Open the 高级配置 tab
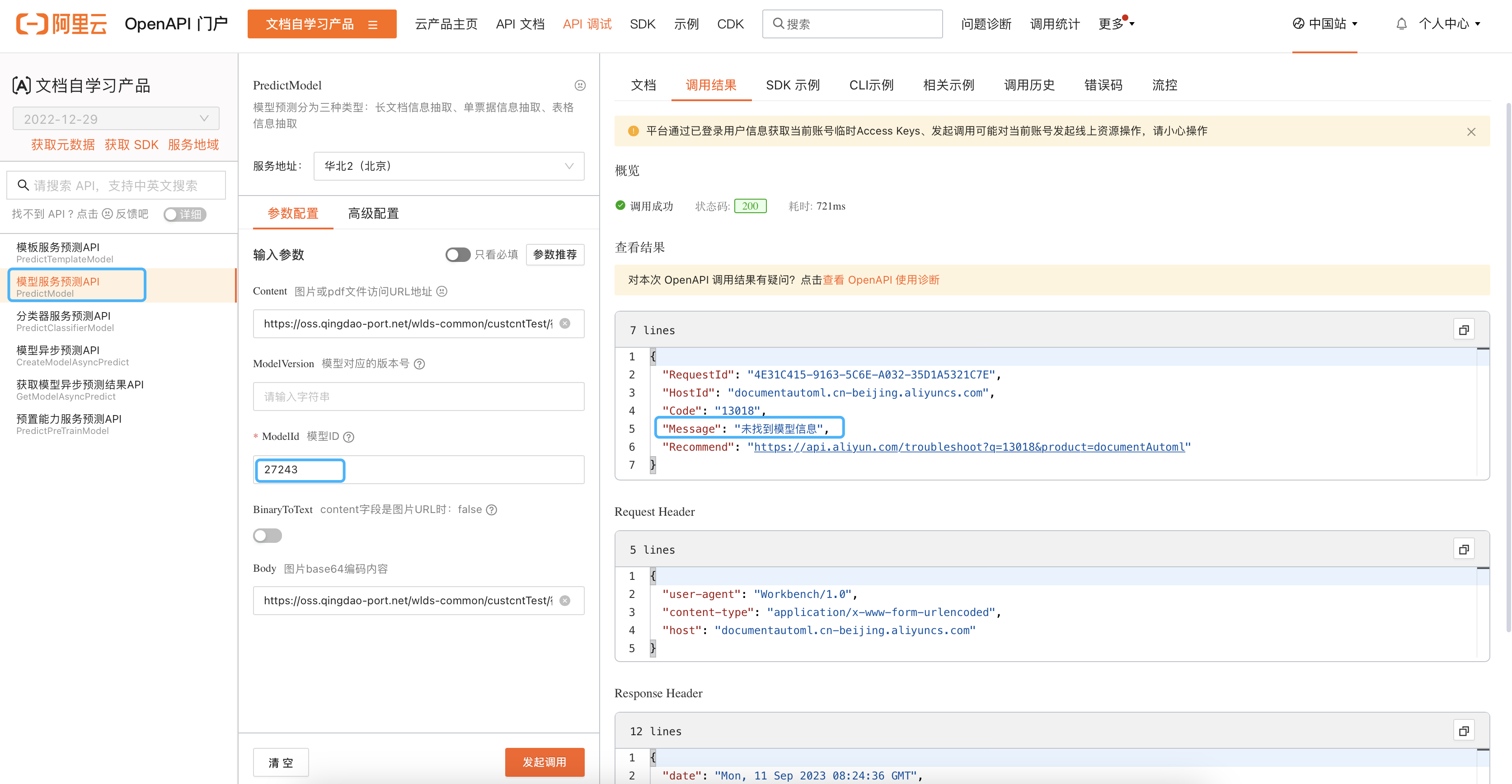This screenshot has width=1512, height=784. pos(373,214)
